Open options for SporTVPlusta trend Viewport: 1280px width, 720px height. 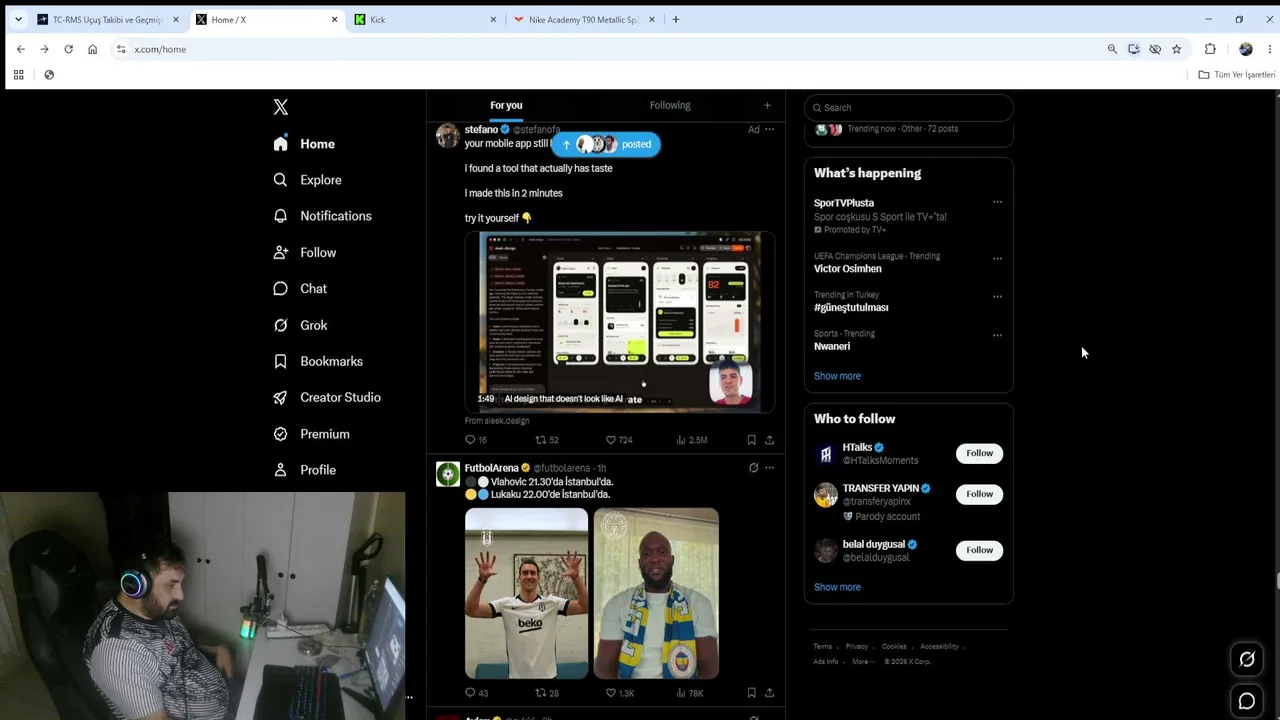997,202
